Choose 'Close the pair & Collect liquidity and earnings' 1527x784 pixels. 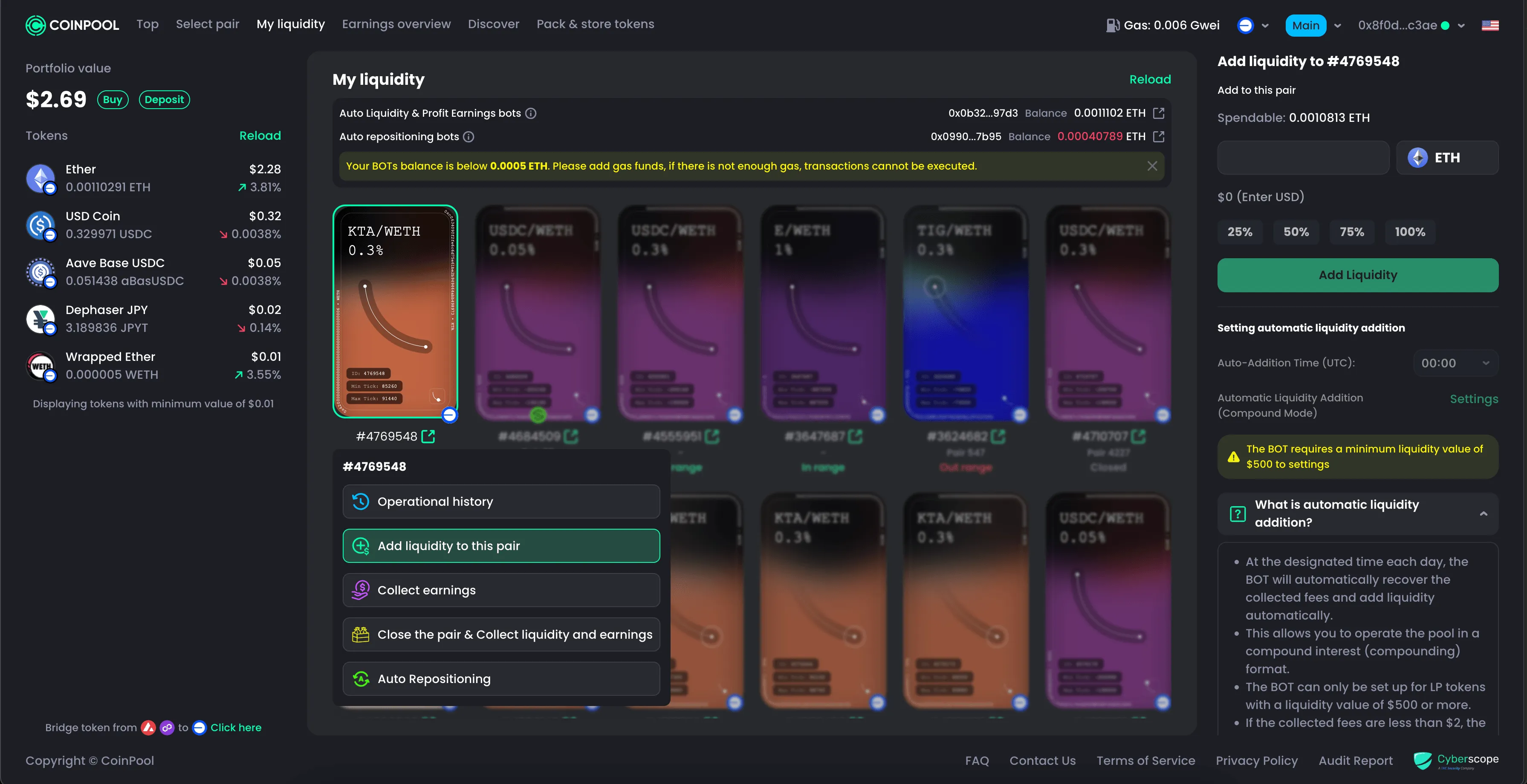pos(501,635)
